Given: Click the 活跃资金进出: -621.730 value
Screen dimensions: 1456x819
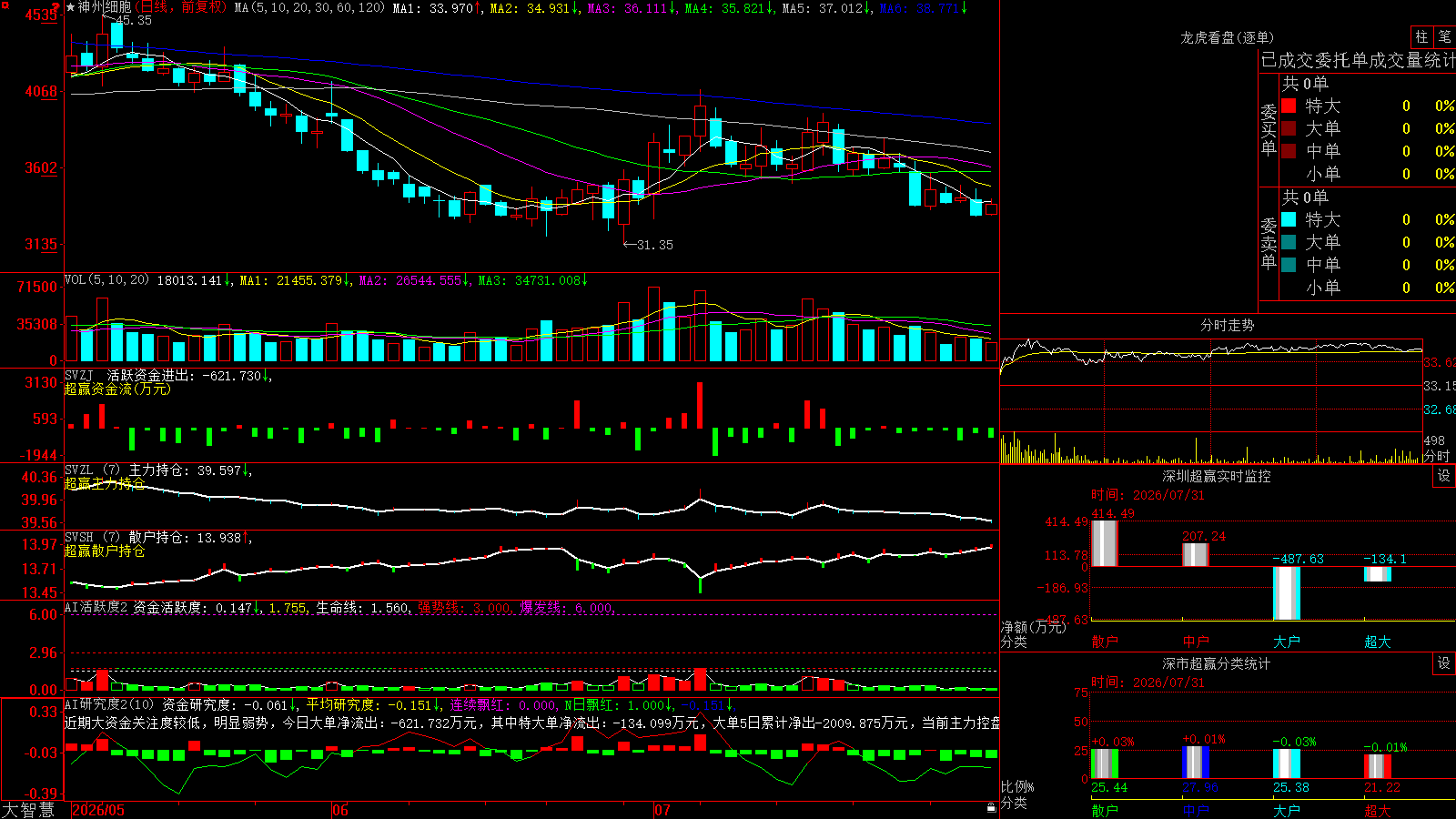Looking at the screenshot, I should pyautogui.click(x=189, y=376).
